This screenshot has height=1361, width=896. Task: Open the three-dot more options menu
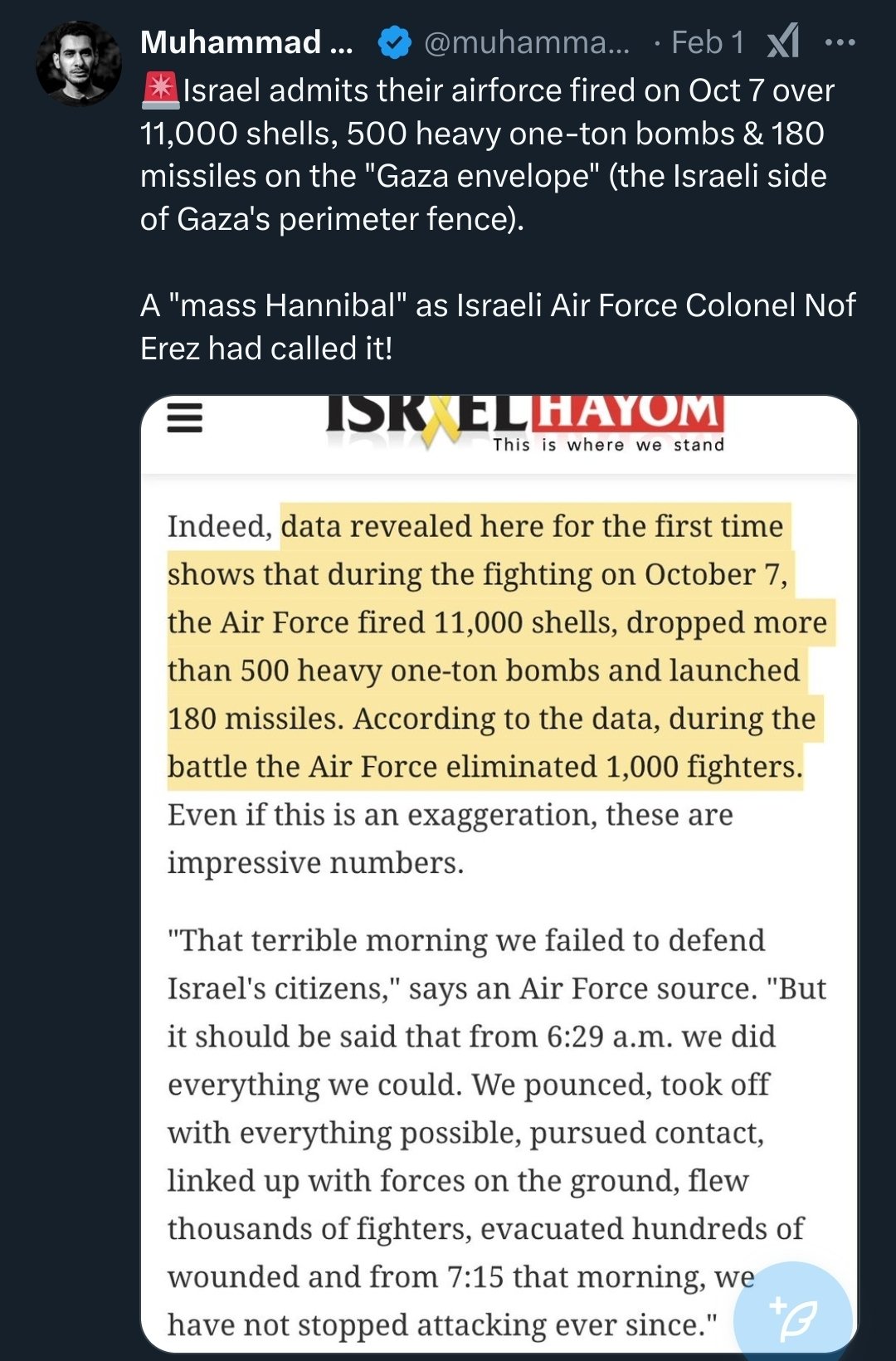[840, 42]
